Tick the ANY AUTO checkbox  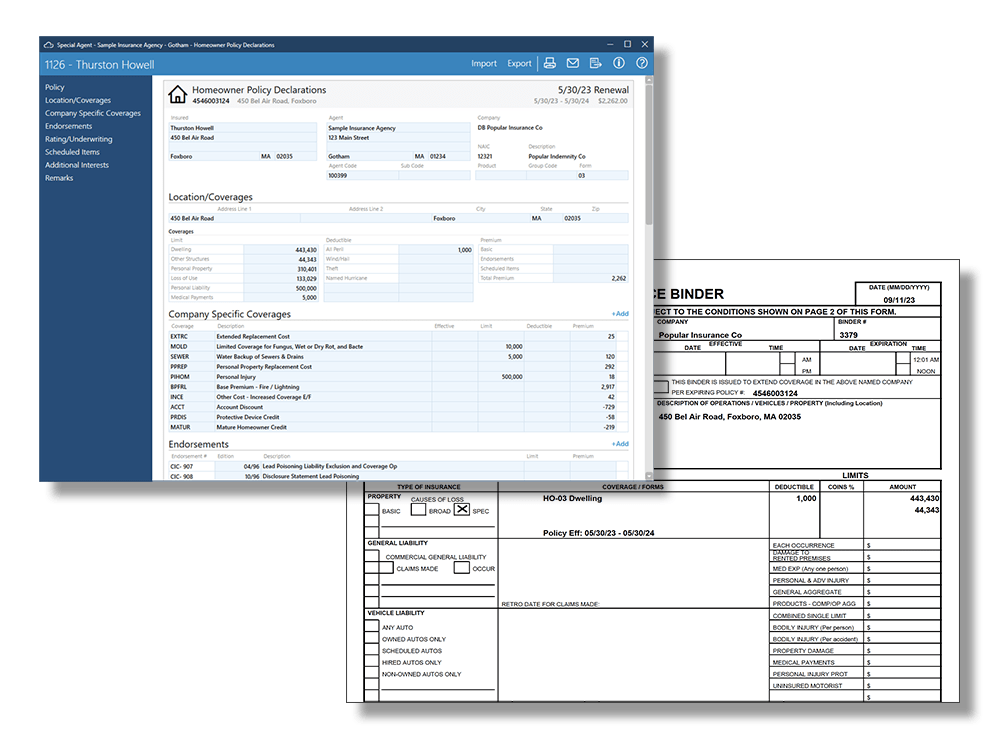(371, 627)
